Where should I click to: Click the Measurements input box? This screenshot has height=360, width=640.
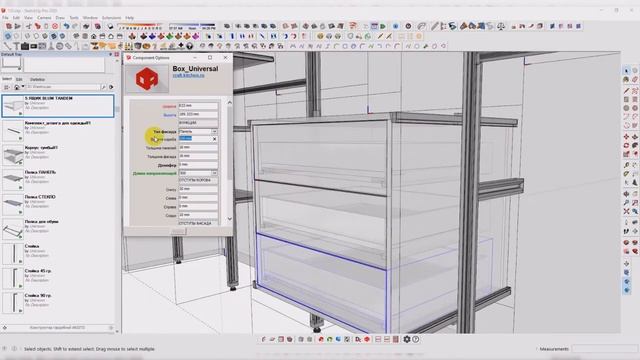(x=605, y=349)
